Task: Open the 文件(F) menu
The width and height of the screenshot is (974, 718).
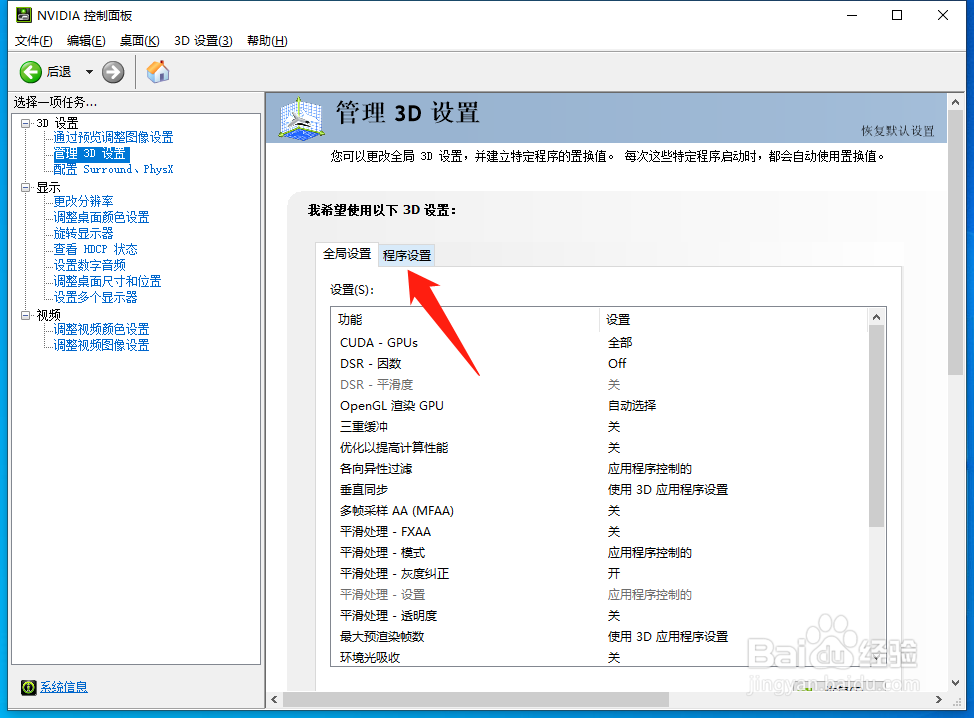Action: tap(34, 41)
